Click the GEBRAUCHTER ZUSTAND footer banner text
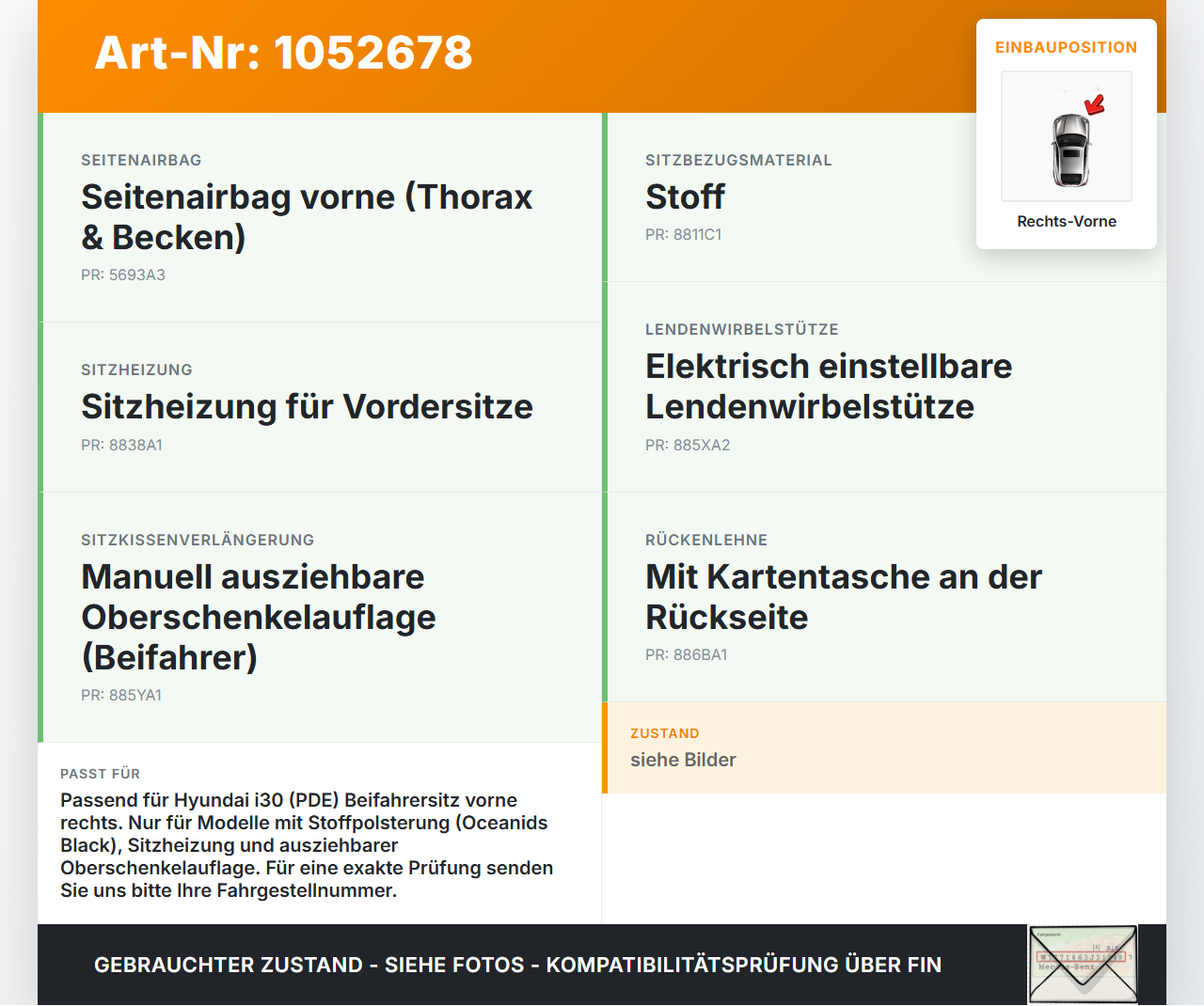 coord(517,965)
